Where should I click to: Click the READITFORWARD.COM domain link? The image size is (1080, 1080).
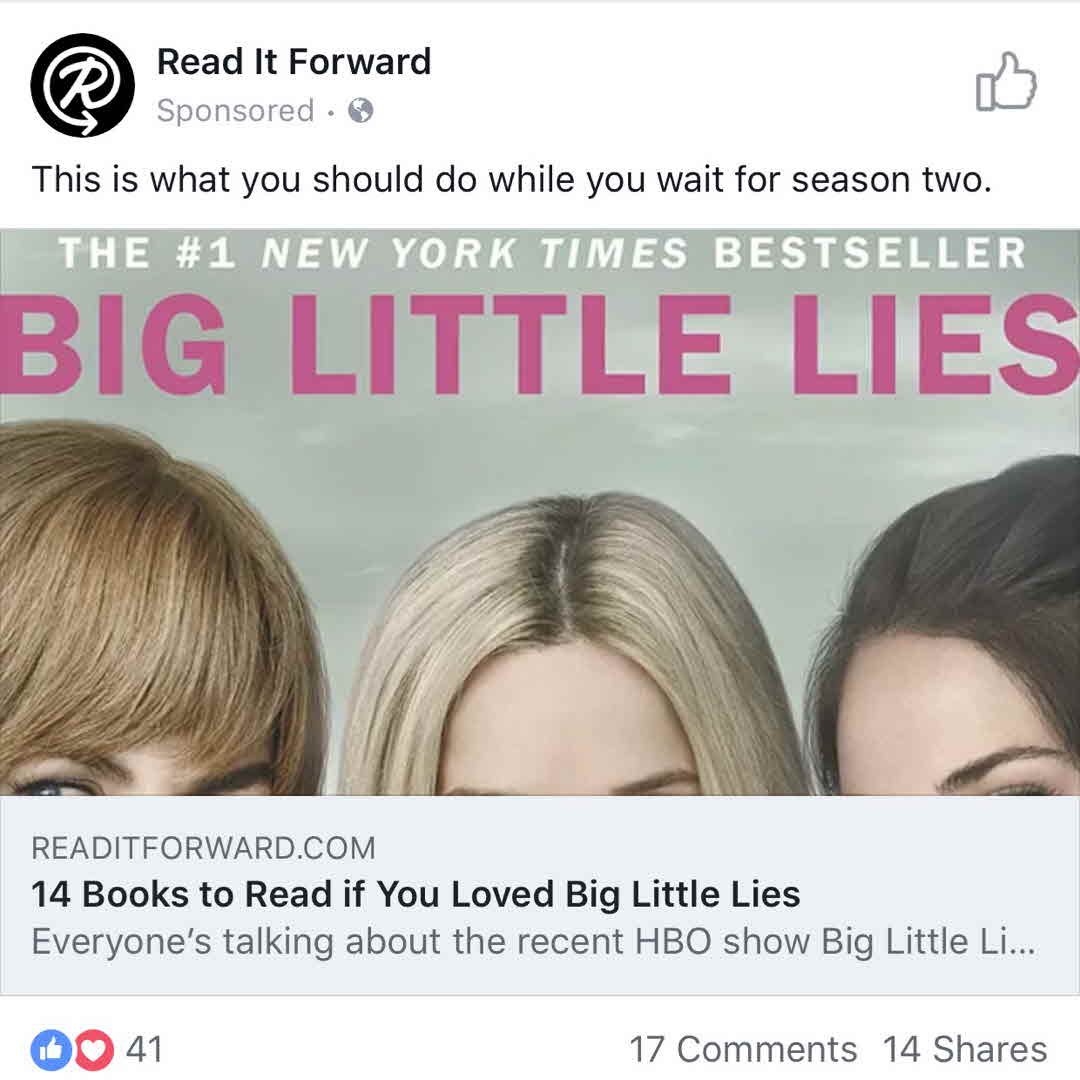[x=204, y=848]
